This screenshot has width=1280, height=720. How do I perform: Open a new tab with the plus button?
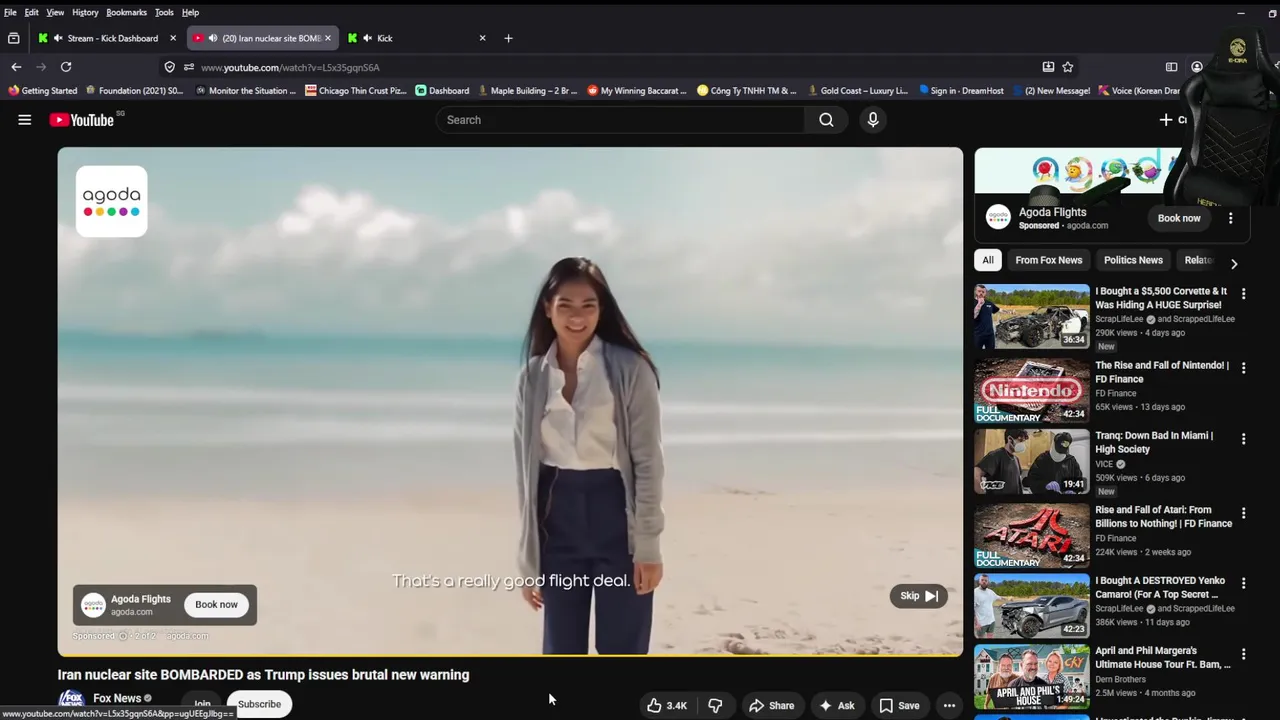508,38
